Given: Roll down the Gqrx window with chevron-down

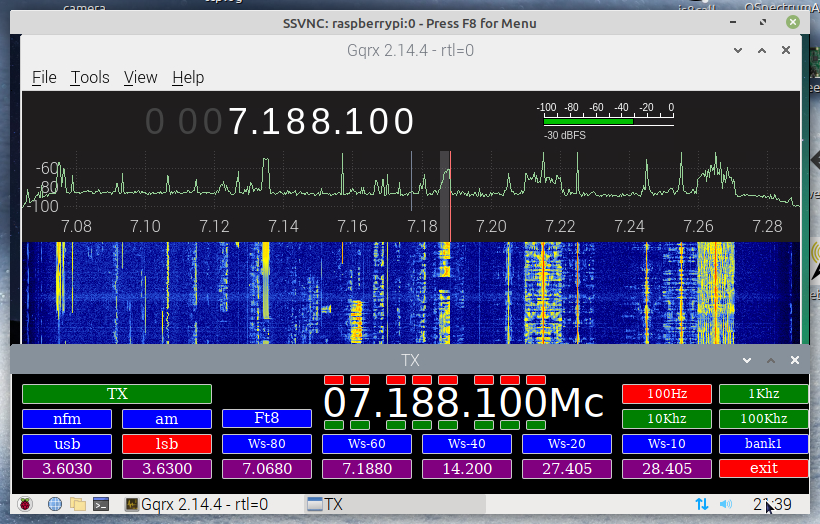Looking at the screenshot, I should [x=738, y=50].
